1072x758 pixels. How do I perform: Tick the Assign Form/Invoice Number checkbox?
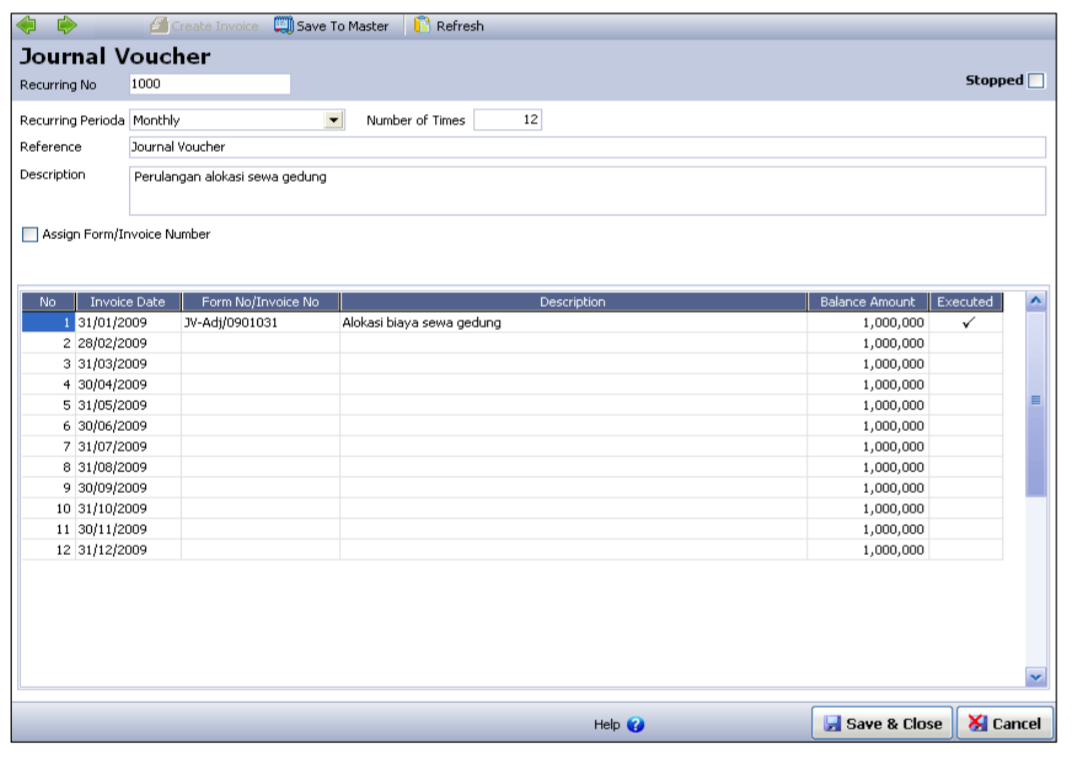[x=30, y=235]
